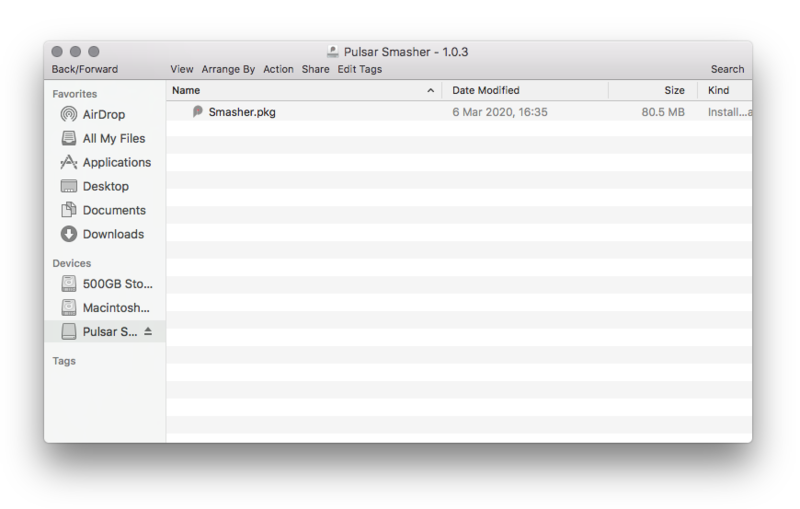Screen dimensions: 800x509
Task: Sort by the Kind column header
Action: click(x=725, y=90)
